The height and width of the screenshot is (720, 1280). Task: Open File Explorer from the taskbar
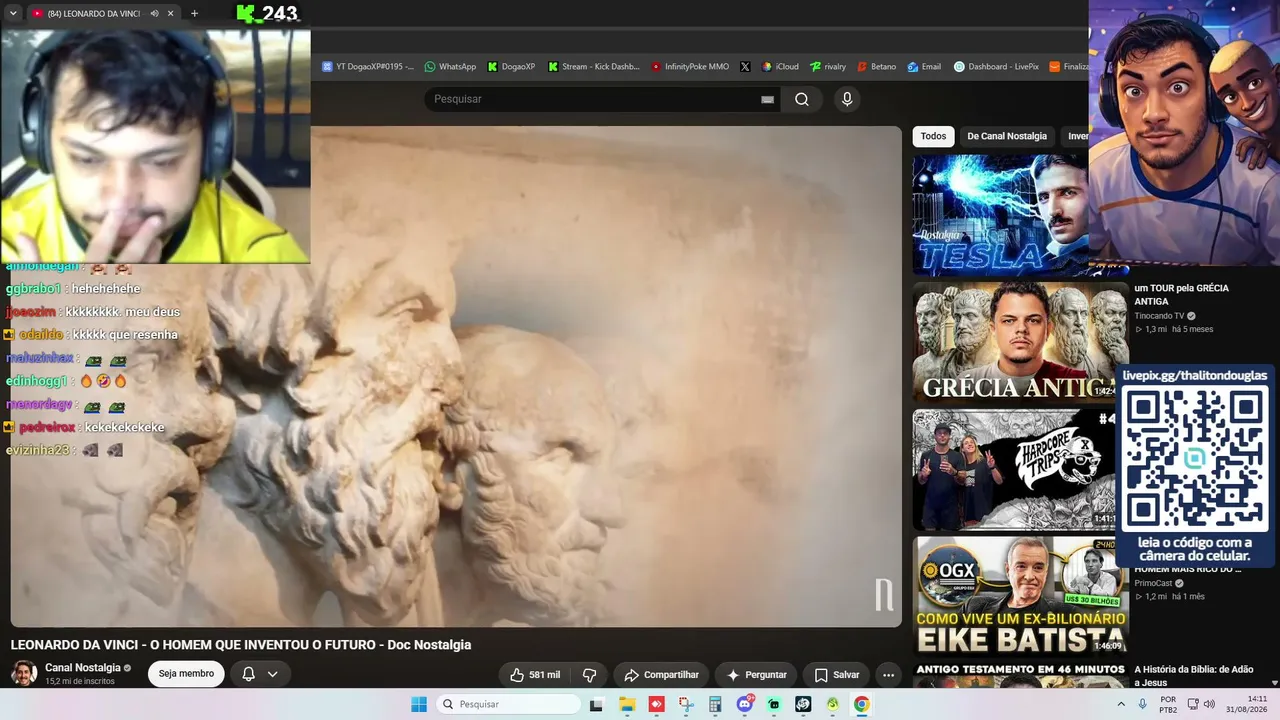pyautogui.click(x=627, y=704)
